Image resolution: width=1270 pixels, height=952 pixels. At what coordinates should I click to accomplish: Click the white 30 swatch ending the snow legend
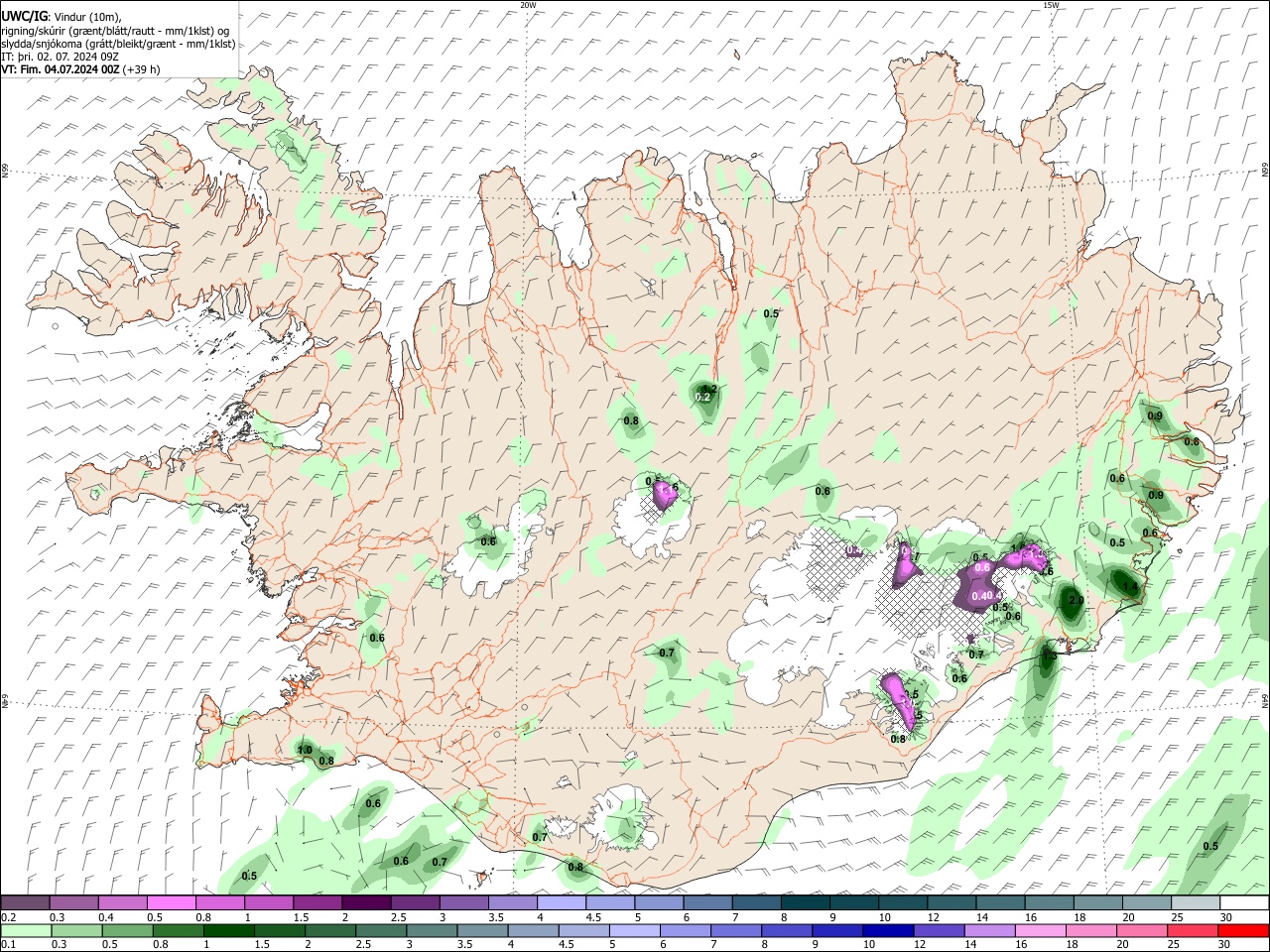click(x=1244, y=903)
